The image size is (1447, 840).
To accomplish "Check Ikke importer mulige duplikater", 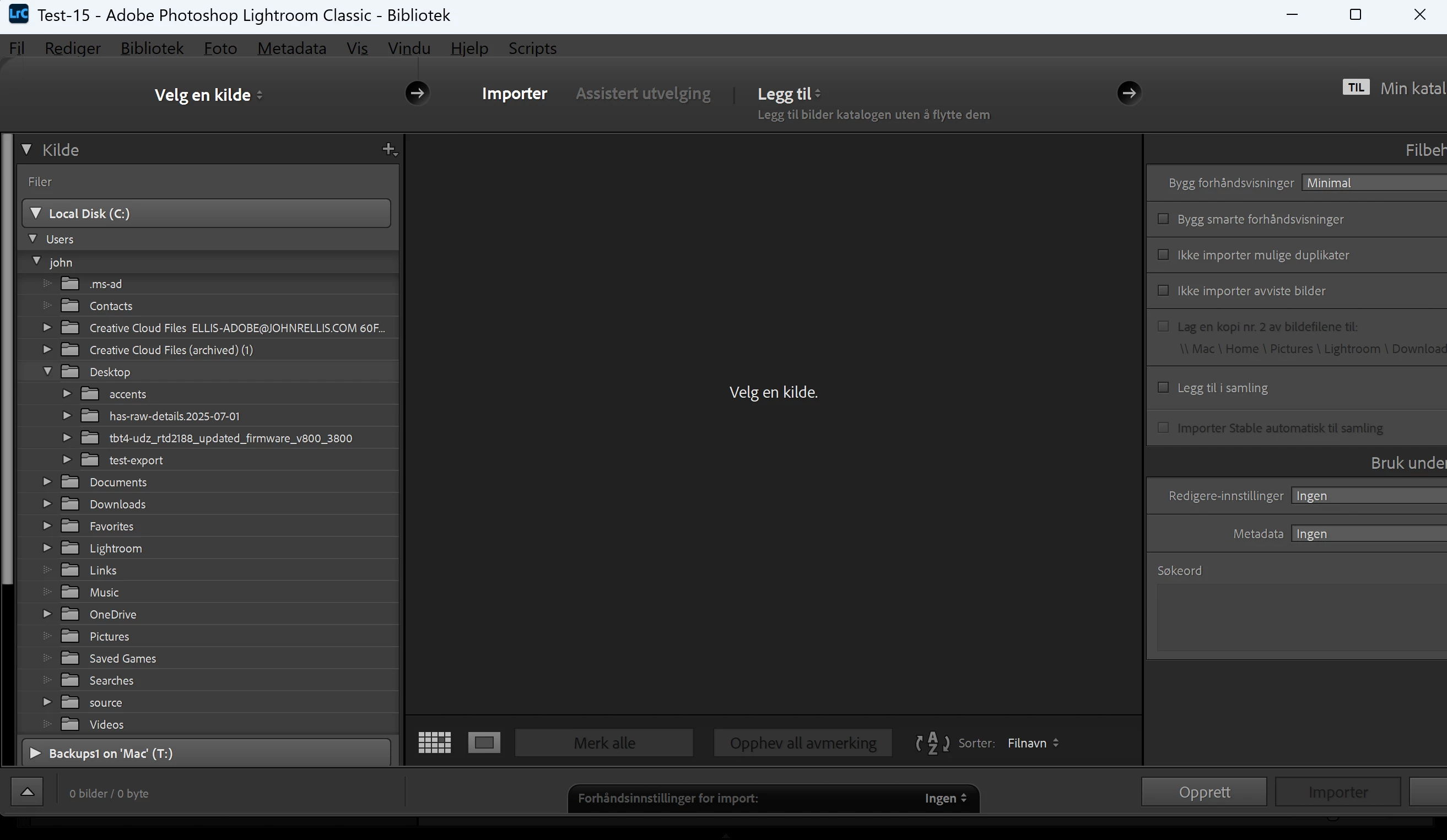I will pos(1163,254).
